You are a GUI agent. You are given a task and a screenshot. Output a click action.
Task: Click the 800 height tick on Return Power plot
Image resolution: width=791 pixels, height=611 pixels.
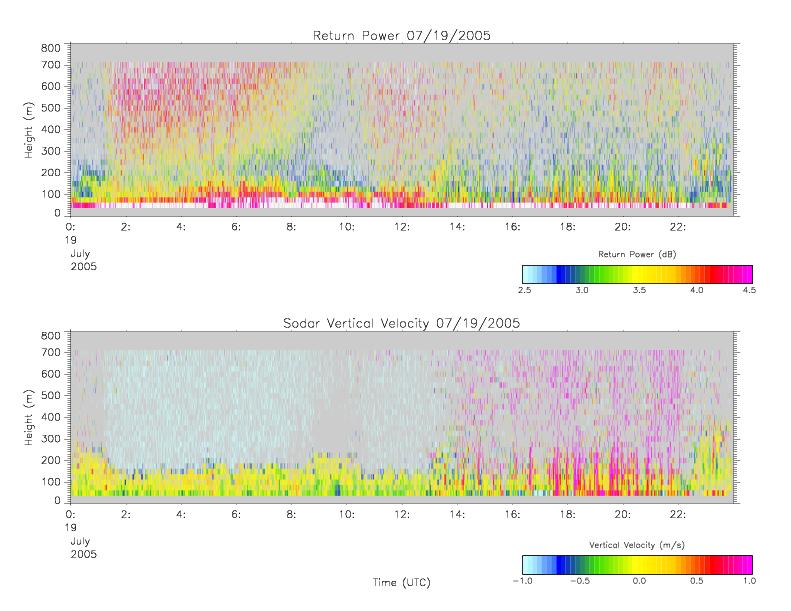tap(50, 48)
